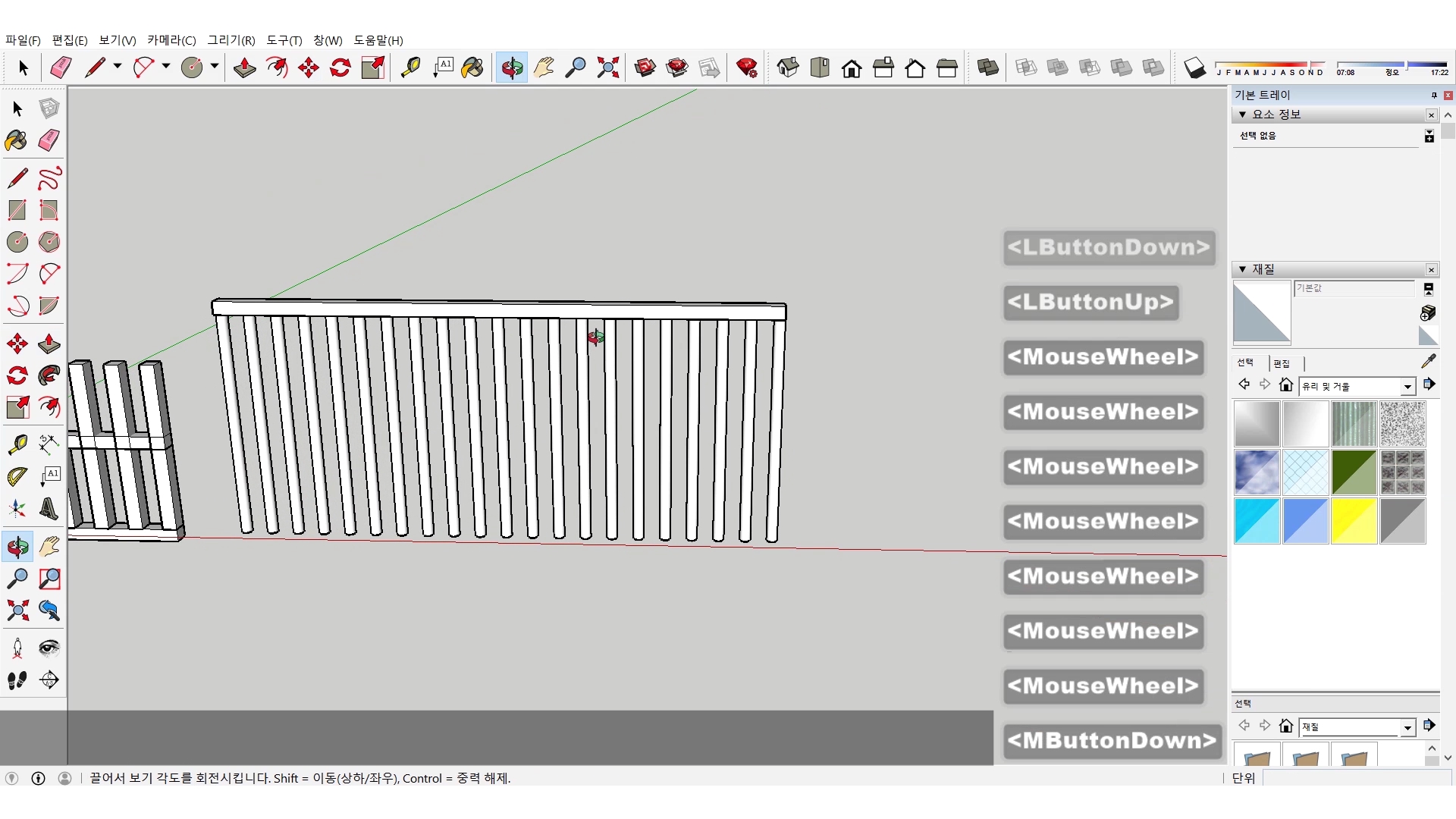Toggle the entity info details button
Viewport: 1456px width, 819px height.
1429,136
